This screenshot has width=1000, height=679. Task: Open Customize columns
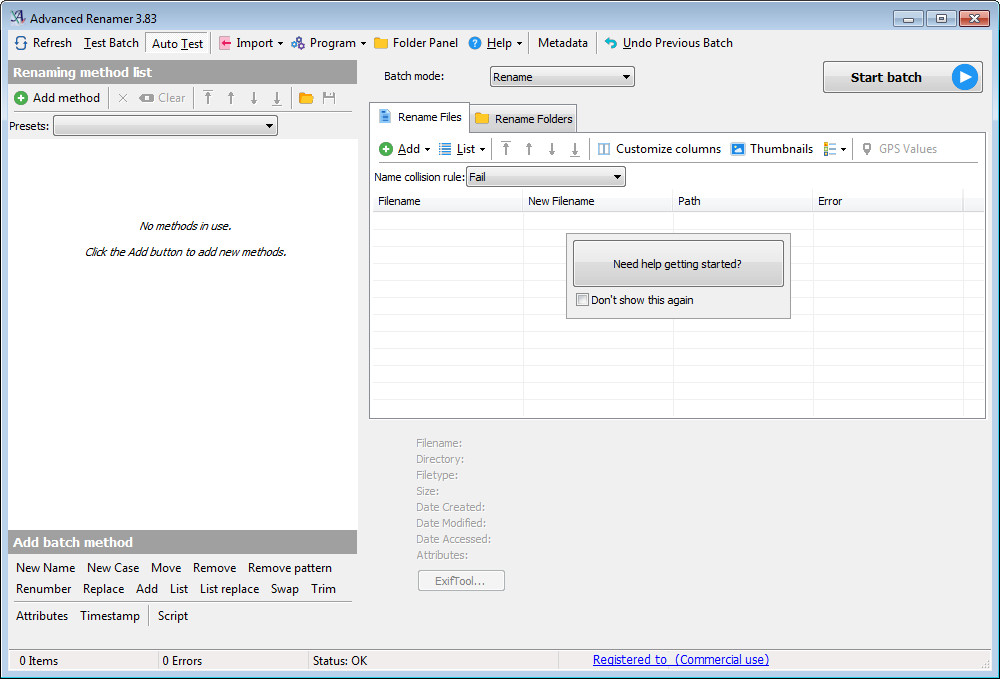[659, 149]
